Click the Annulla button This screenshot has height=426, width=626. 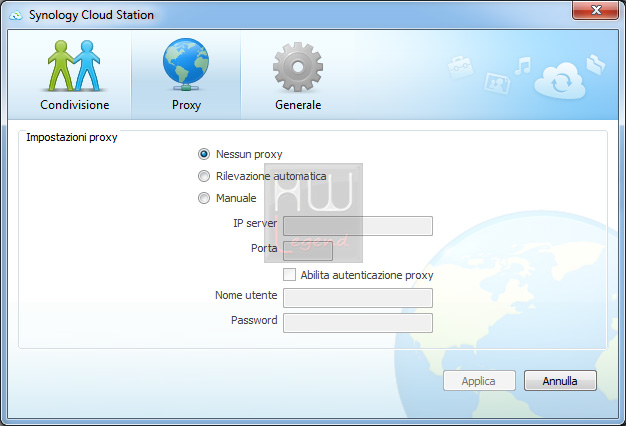(560, 381)
